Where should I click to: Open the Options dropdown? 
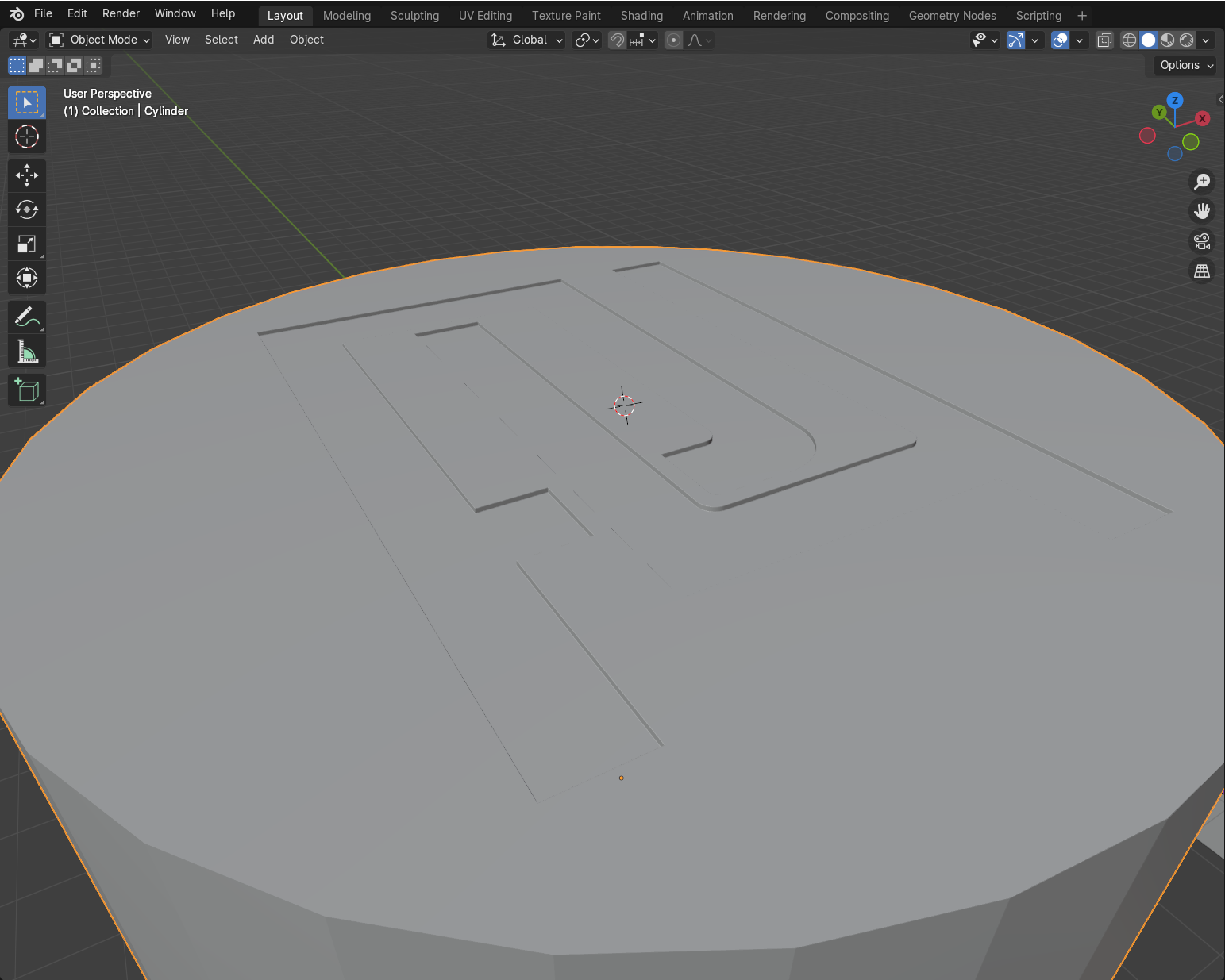pyautogui.click(x=1185, y=65)
